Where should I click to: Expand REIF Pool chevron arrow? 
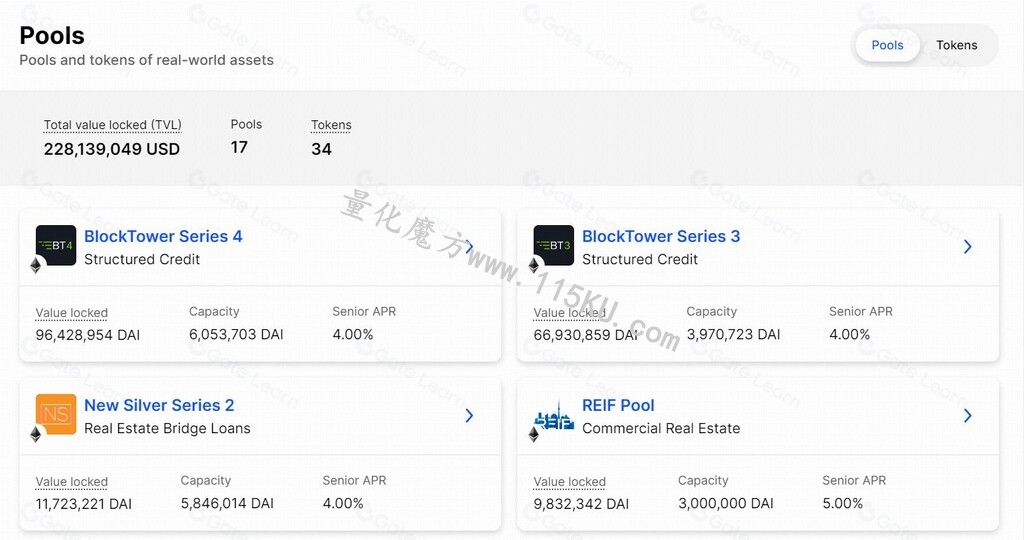[967, 416]
